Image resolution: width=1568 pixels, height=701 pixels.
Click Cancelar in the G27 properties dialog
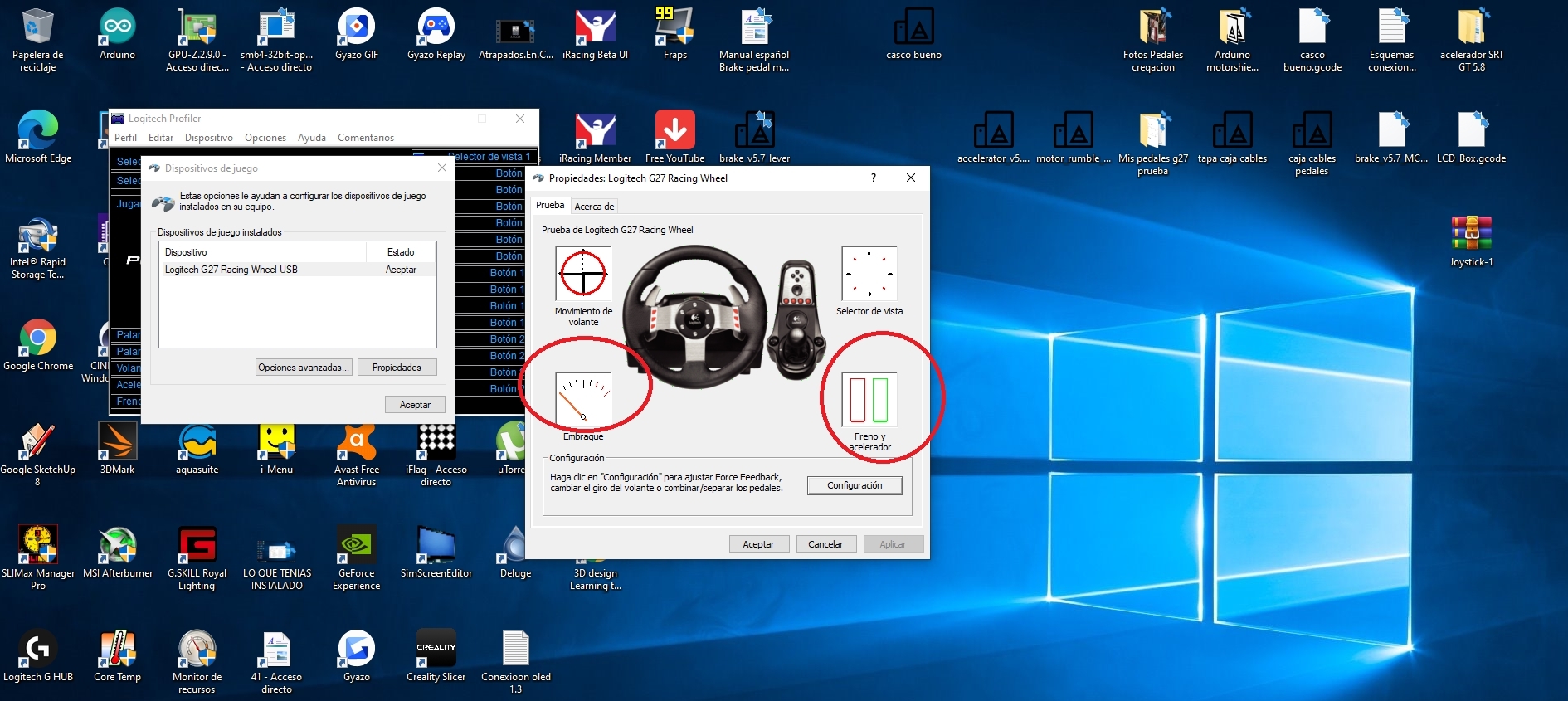[825, 544]
